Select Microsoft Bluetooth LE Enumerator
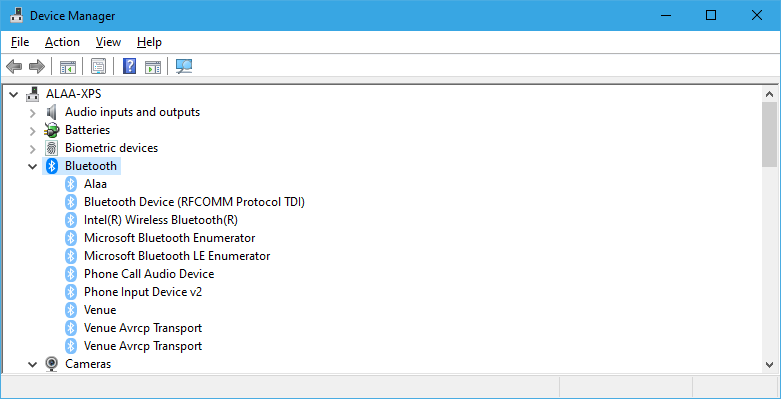The height and width of the screenshot is (399, 781). coord(177,256)
